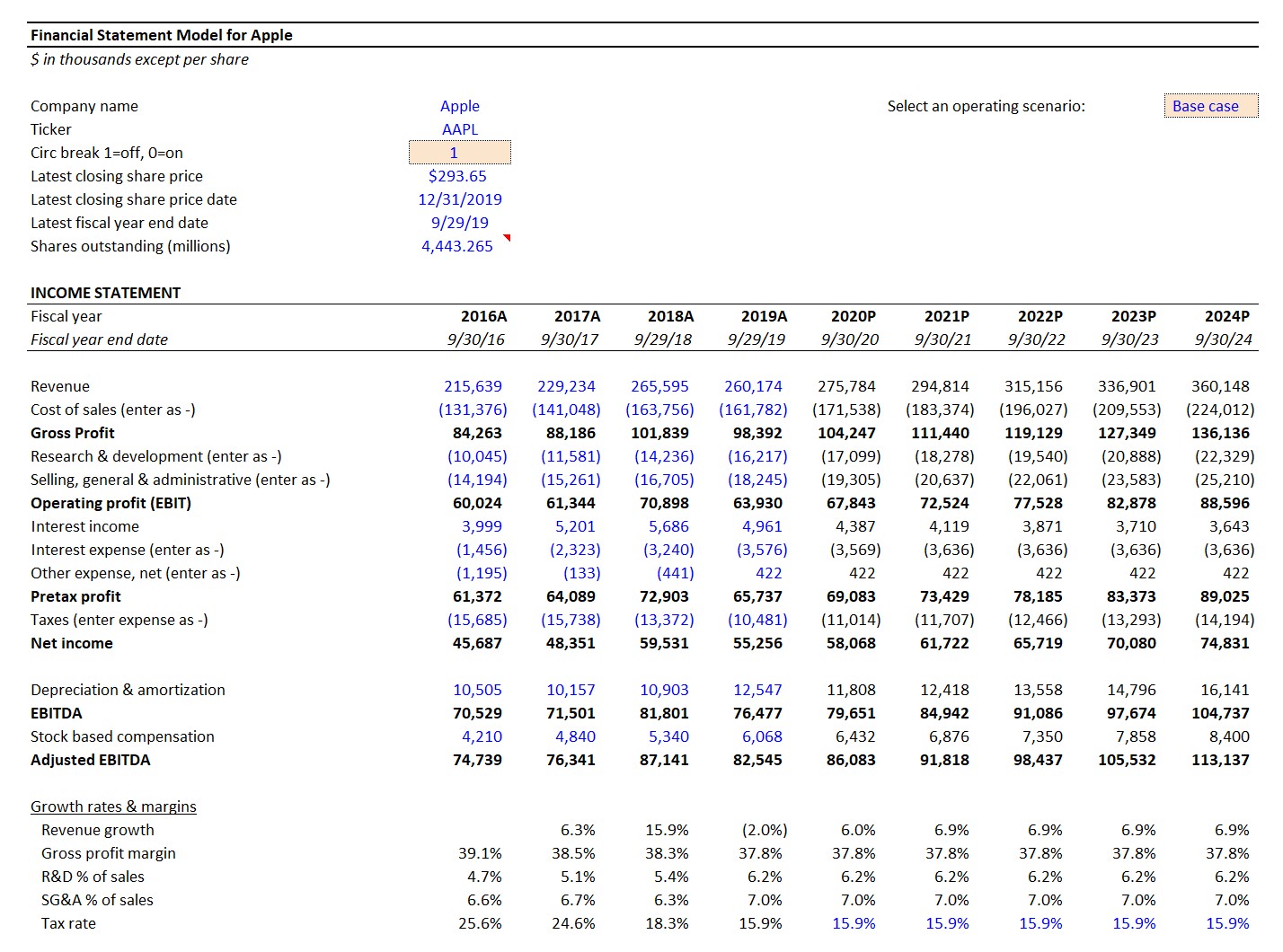Click the INCOME STATEMENT section heading
The width and height of the screenshot is (1283, 952).
click(x=105, y=292)
